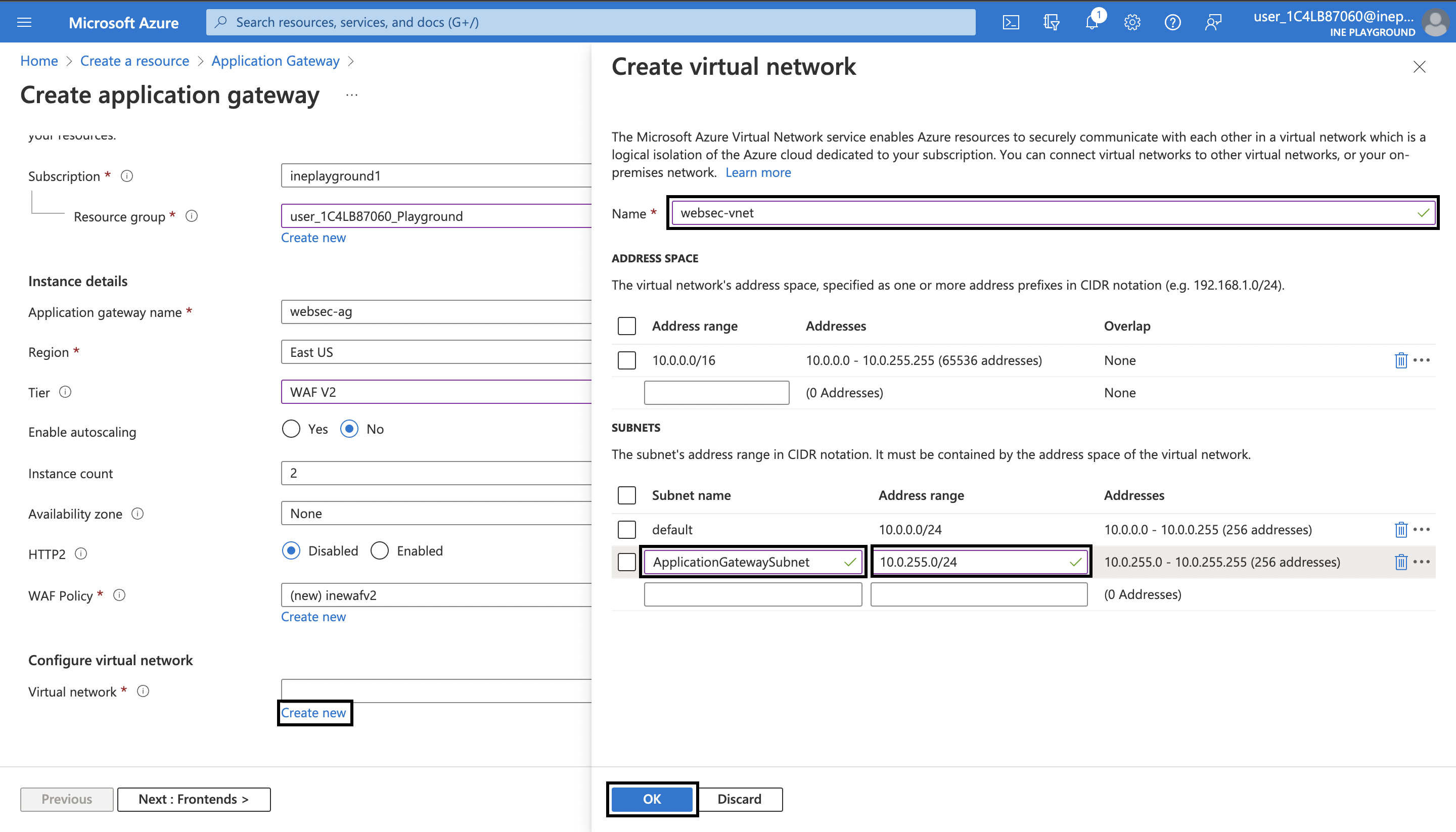
Task: Delete the ApplicationGatewaySubnet row via trash icon
Action: tap(1400, 562)
